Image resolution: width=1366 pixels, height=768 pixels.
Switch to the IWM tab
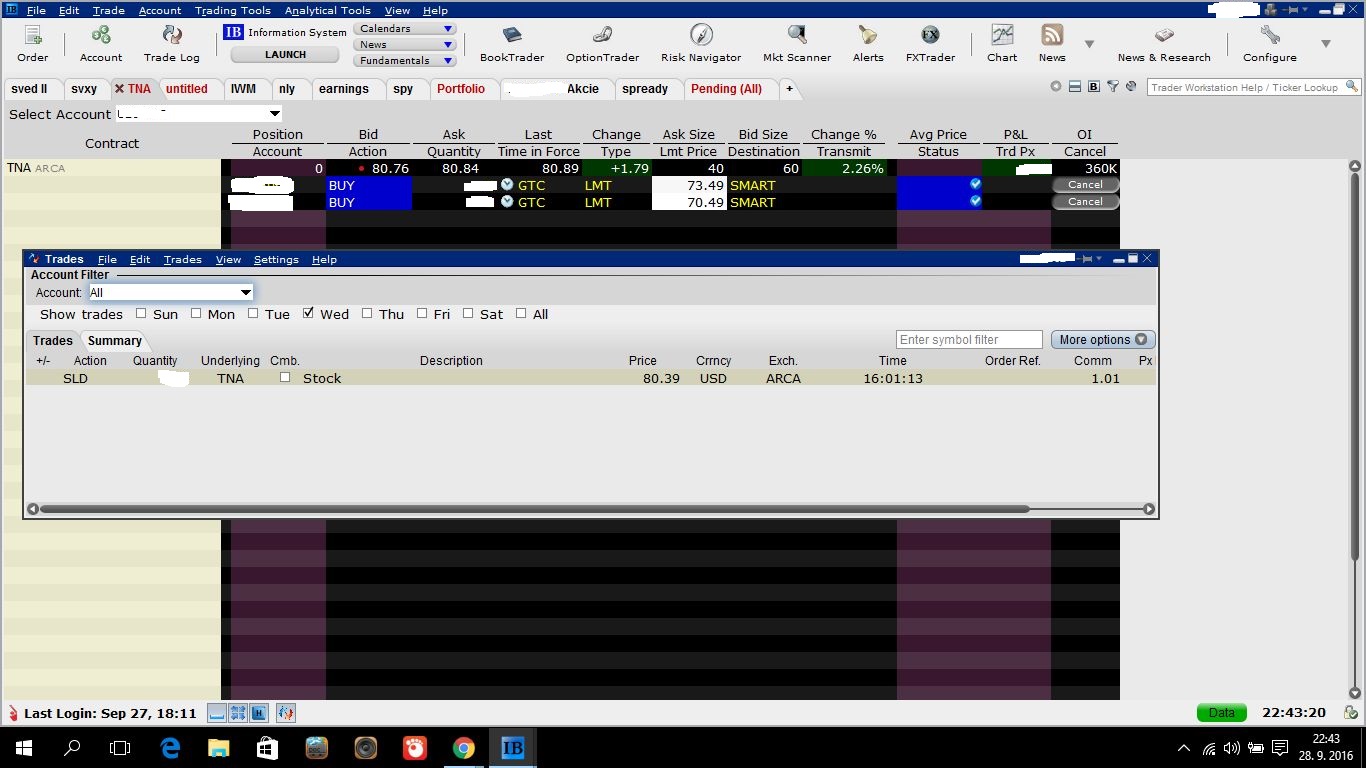click(x=243, y=89)
